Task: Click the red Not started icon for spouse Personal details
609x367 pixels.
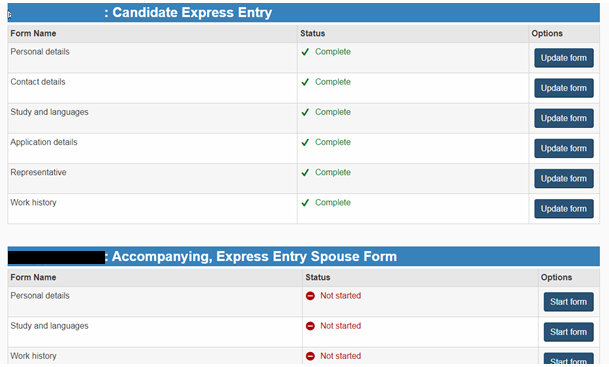Action: (x=310, y=296)
